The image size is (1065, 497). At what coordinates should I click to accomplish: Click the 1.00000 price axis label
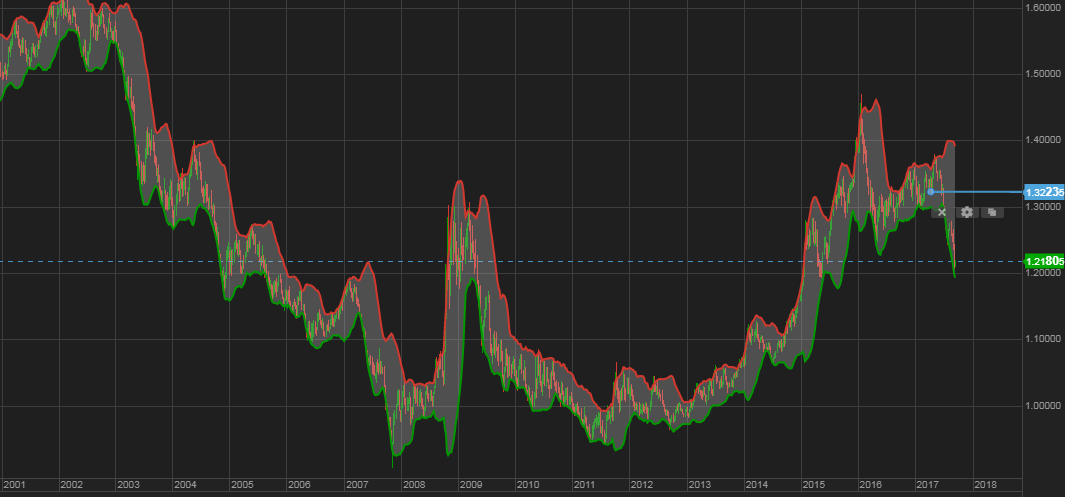click(x=1045, y=406)
